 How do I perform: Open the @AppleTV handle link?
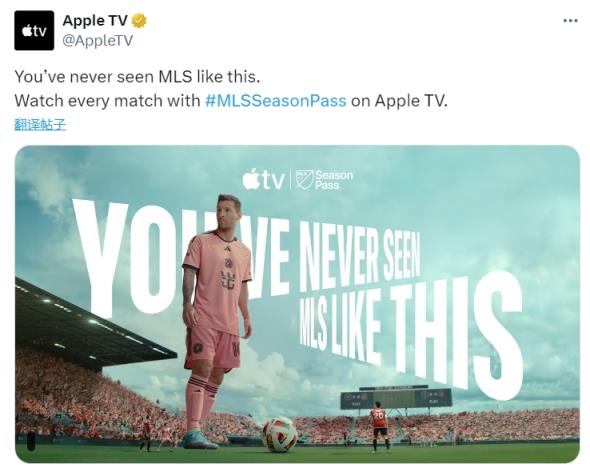pyautogui.click(x=97, y=40)
